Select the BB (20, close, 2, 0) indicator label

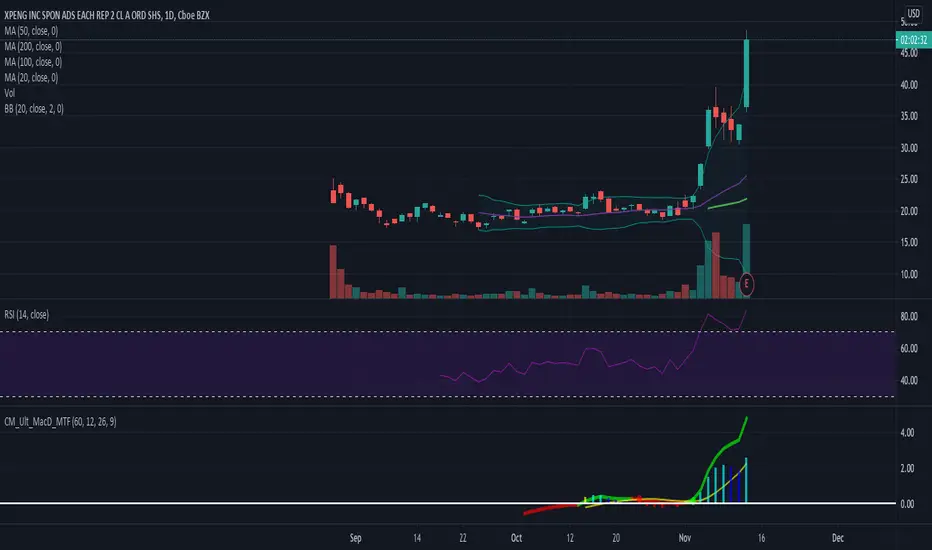[34, 108]
